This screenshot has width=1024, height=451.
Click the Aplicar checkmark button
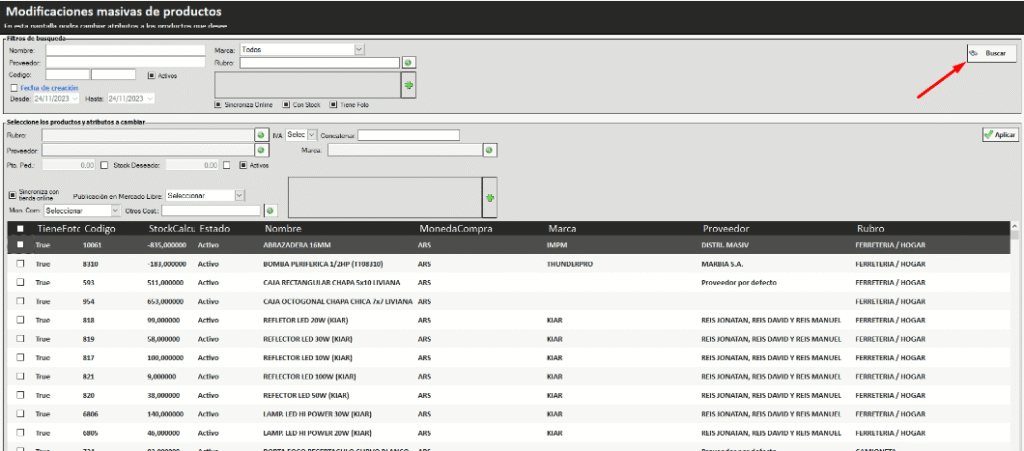[x=1000, y=134]
